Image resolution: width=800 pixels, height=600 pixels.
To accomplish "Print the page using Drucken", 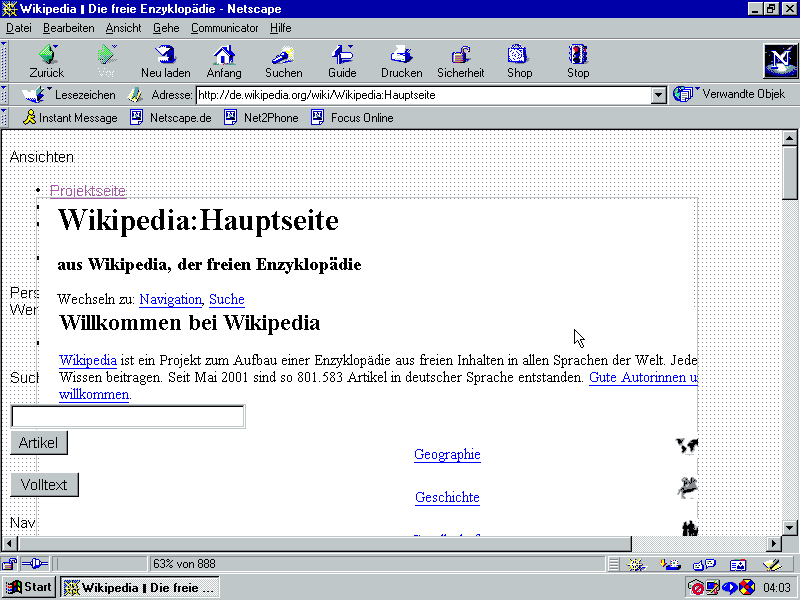I will pyautogui.click(x=401, y=61).
